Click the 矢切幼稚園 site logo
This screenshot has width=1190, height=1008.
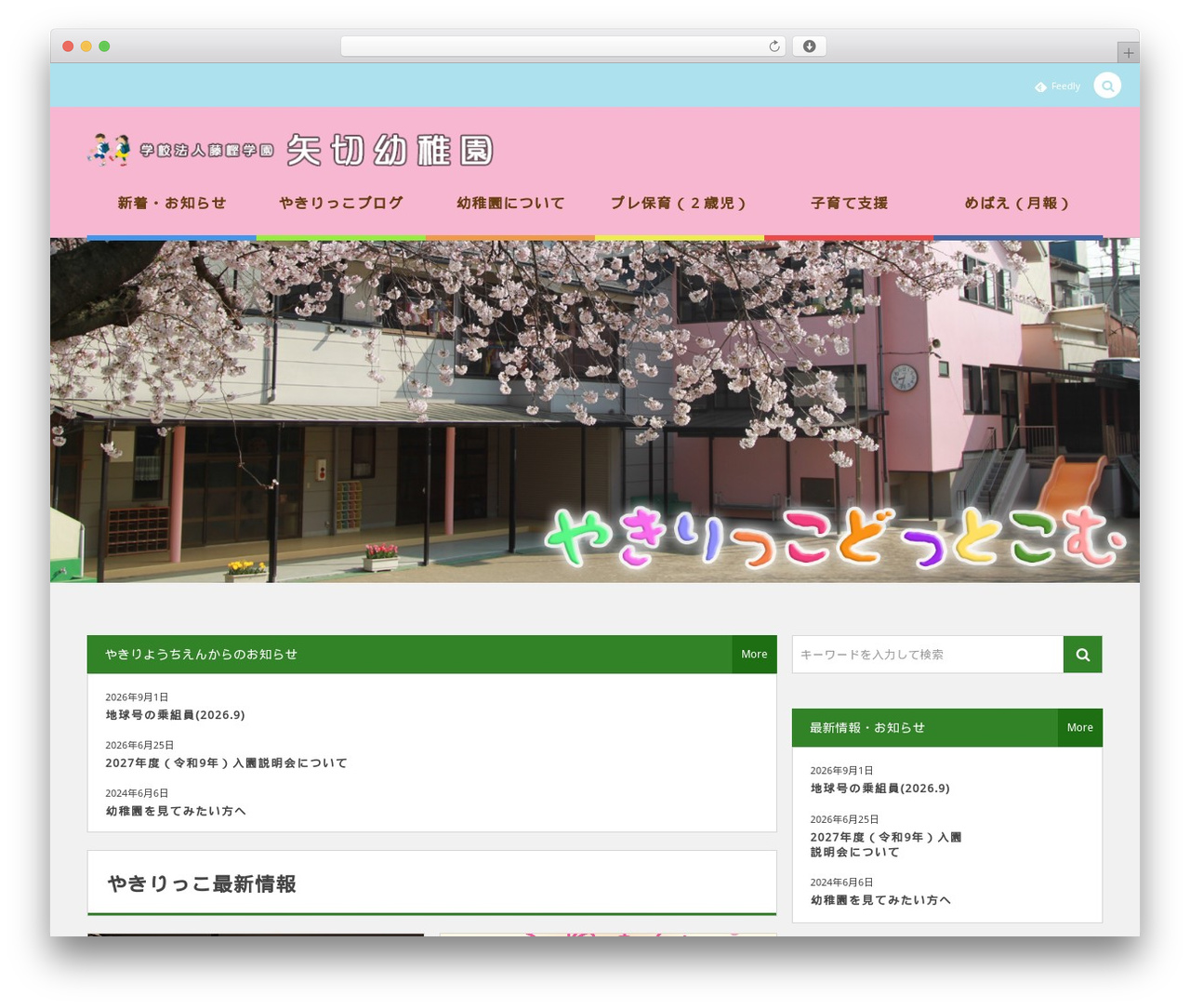290,150
